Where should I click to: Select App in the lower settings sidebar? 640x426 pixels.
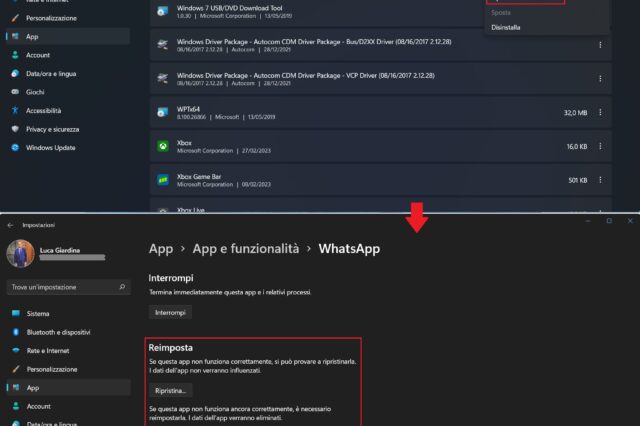tap(69, 388)
